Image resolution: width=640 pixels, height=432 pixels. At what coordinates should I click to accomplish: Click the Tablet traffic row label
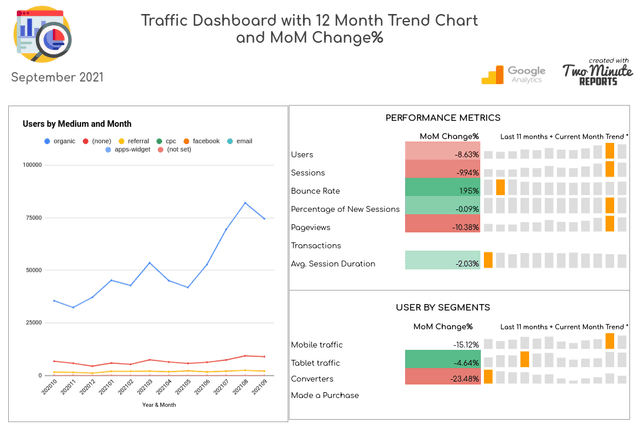click(x=315, y=363)
